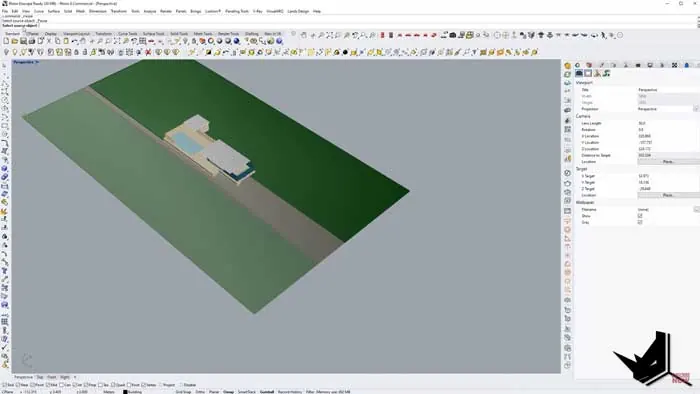
Task: Click the X Target value field
Action: pos(668,176)
